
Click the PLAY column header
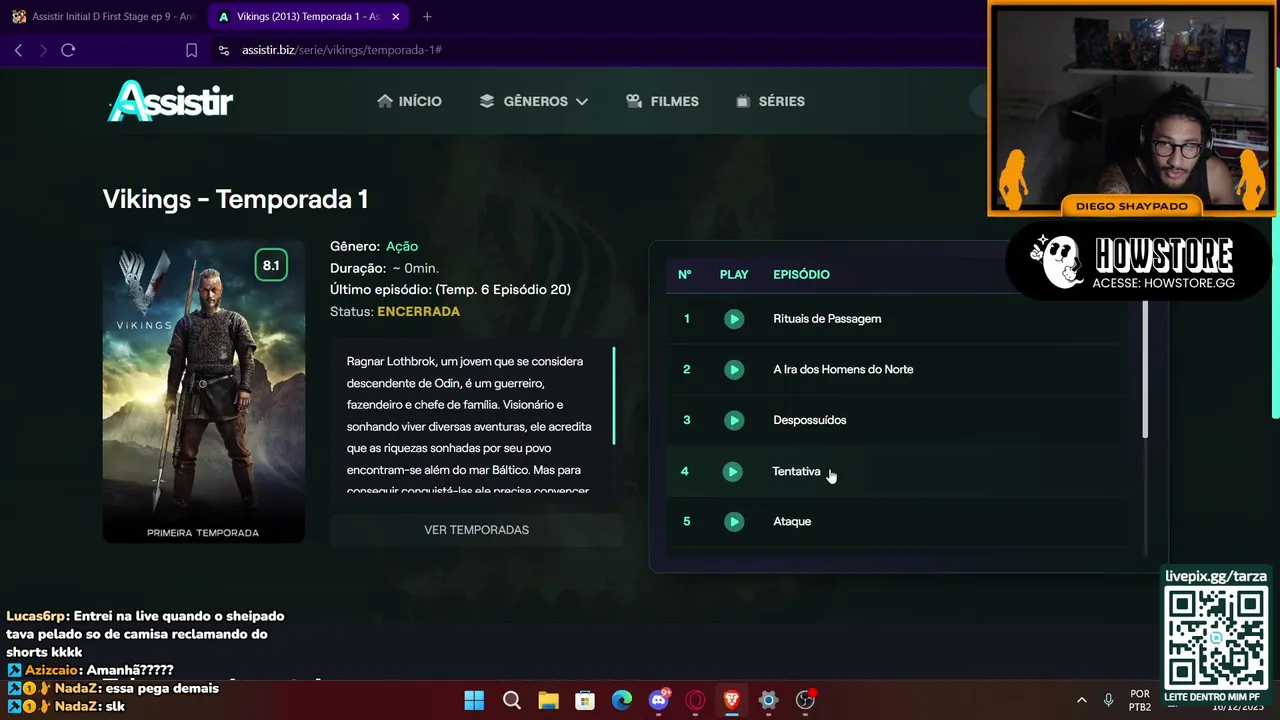[734, 274]
